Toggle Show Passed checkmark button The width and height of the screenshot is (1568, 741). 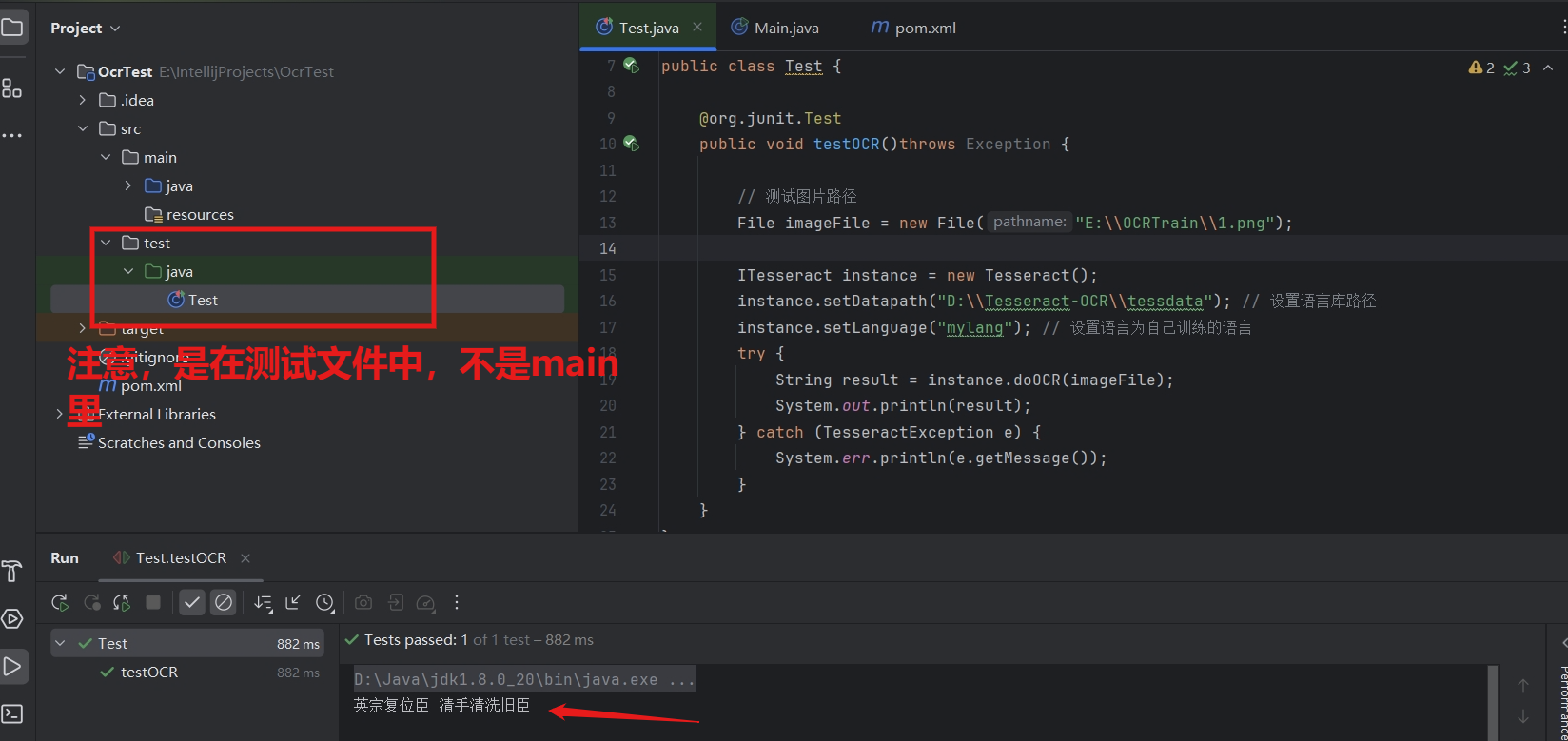(x=192, y=602)
